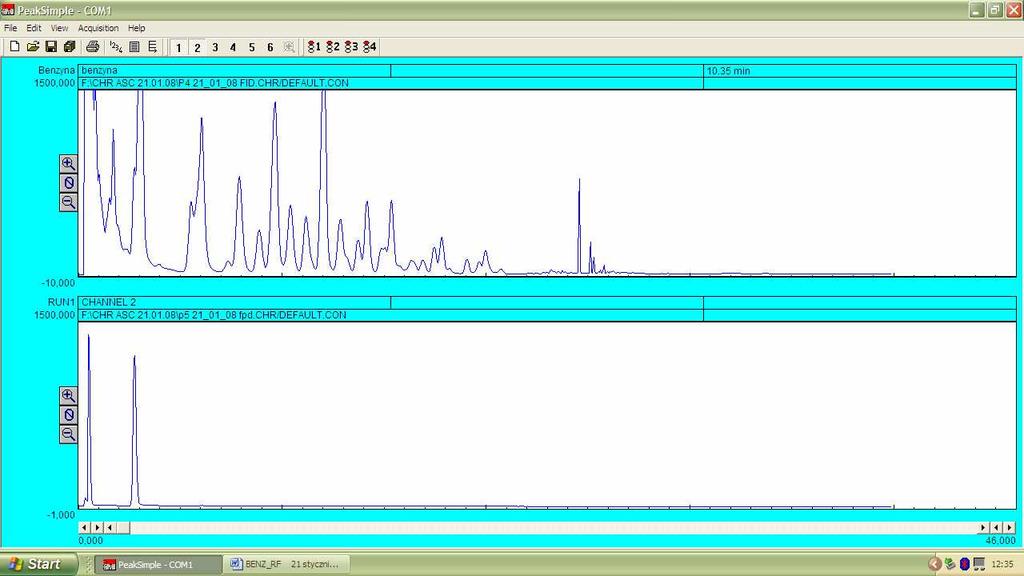Screen dimensions: 1024x576
Task: Open the results table icon in the toolbar
Action: (134, 46)
